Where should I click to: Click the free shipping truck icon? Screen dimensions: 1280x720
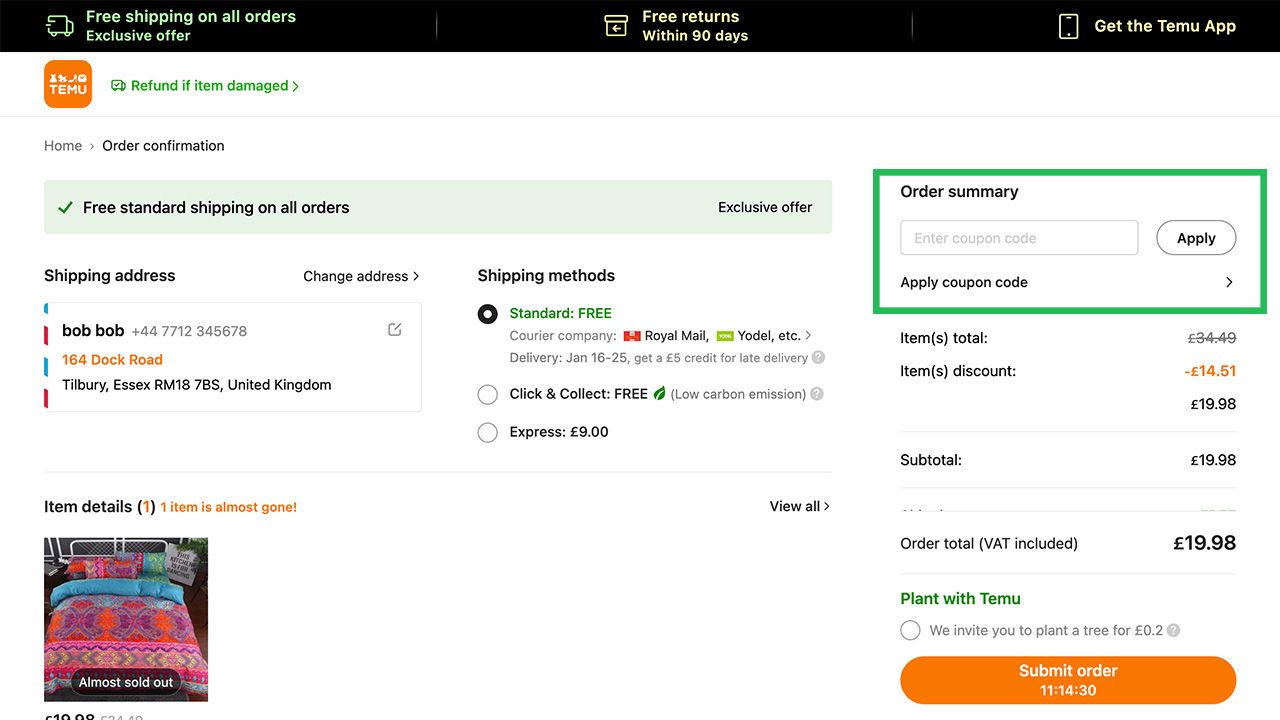pos(60,26)
